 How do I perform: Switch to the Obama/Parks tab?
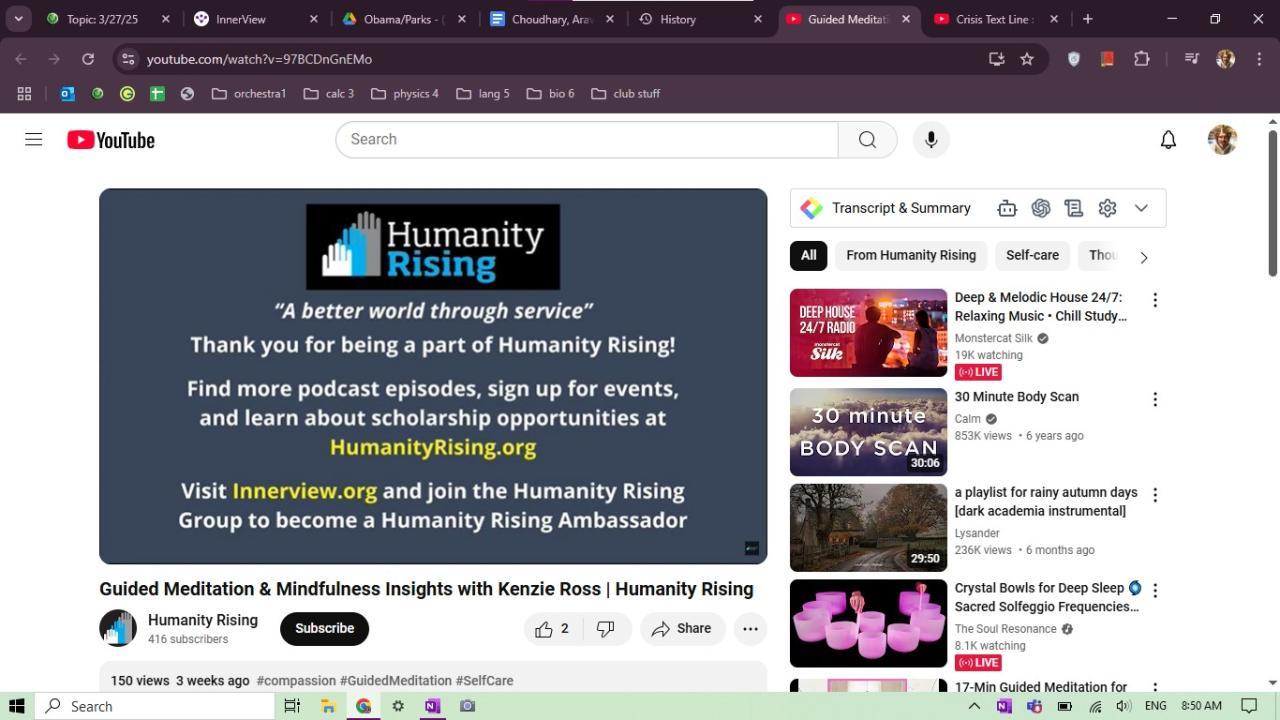(x=404, y=19)
